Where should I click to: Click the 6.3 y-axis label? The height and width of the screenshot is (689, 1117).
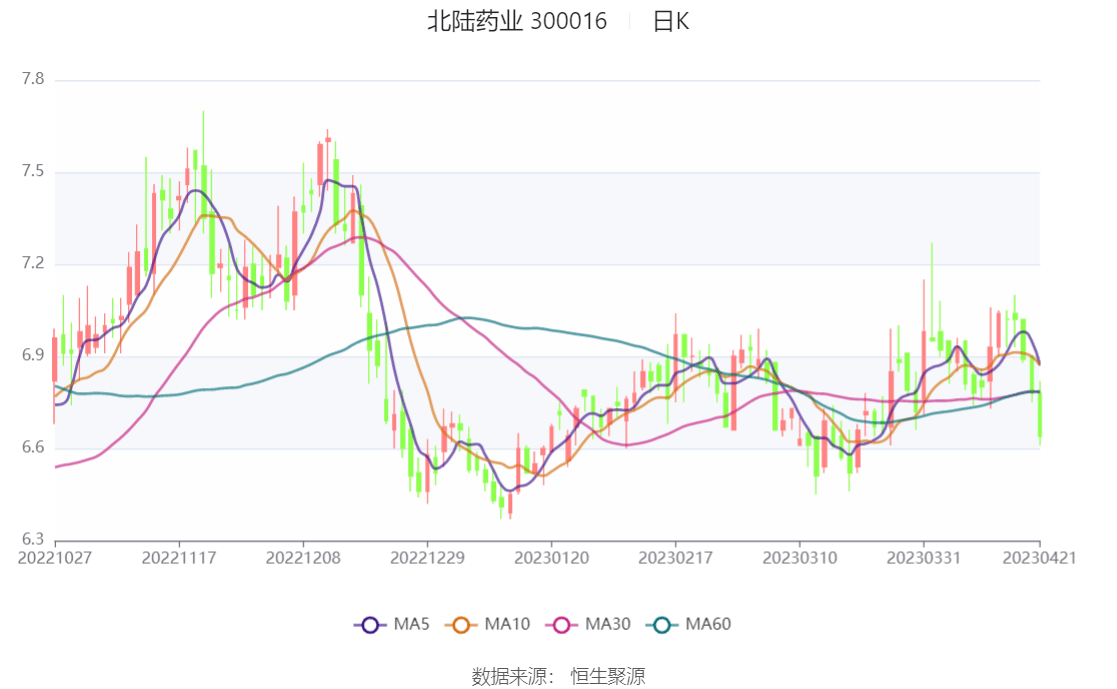point(33,539)
